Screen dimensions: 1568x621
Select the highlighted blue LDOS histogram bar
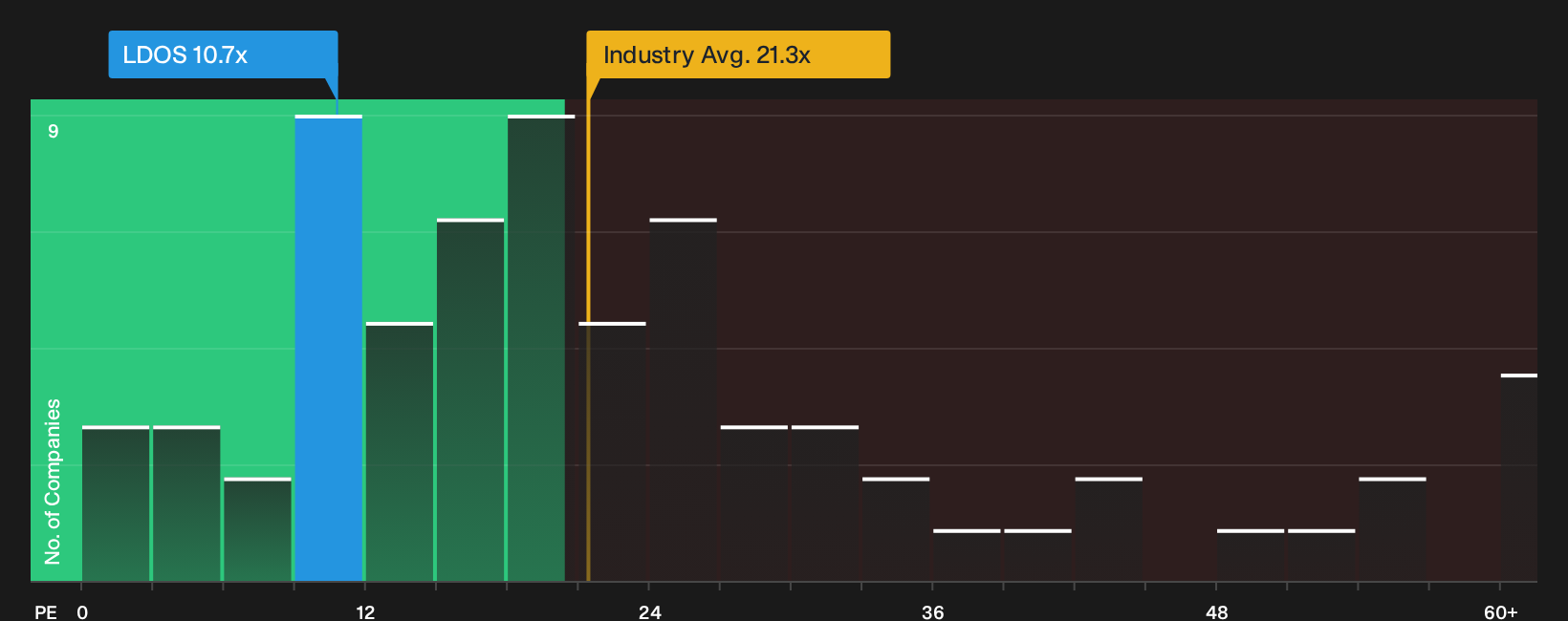point(329,349)
